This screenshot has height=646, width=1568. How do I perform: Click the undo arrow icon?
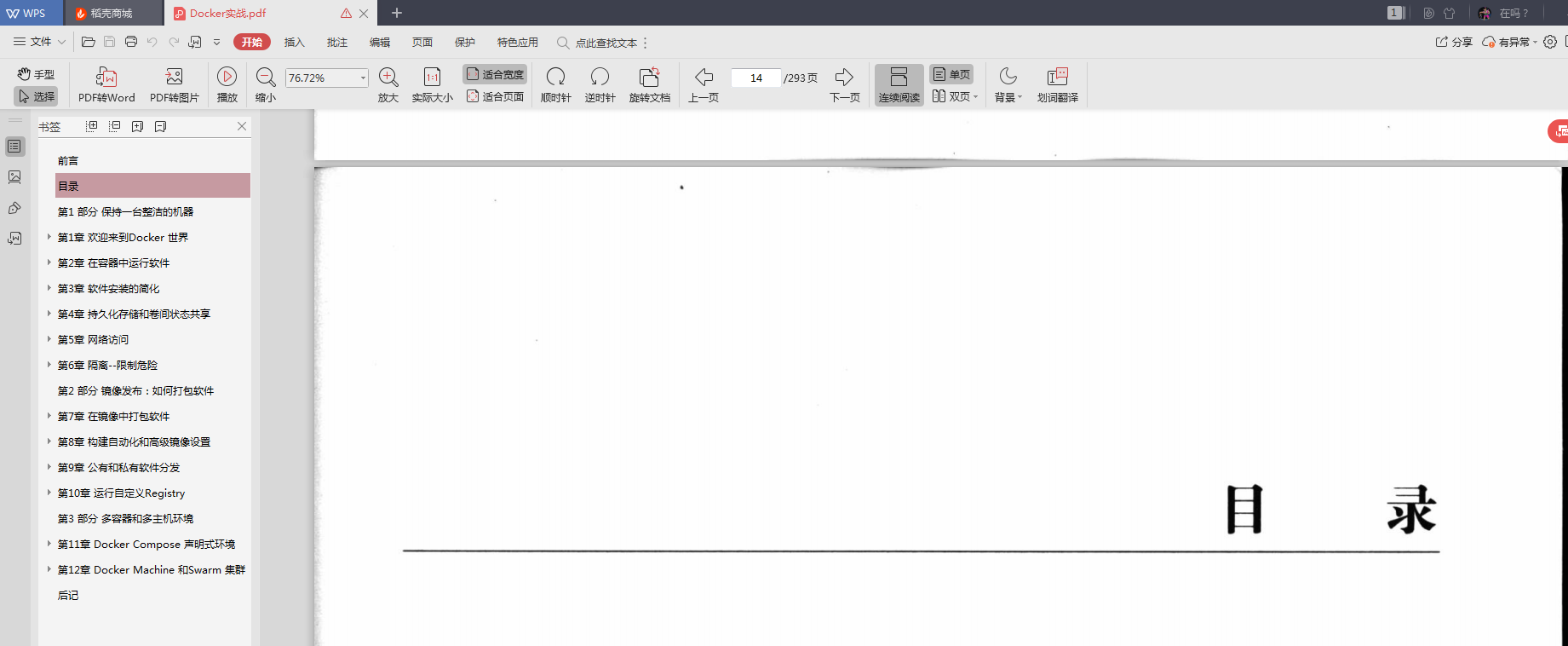(x=152, y=42)
